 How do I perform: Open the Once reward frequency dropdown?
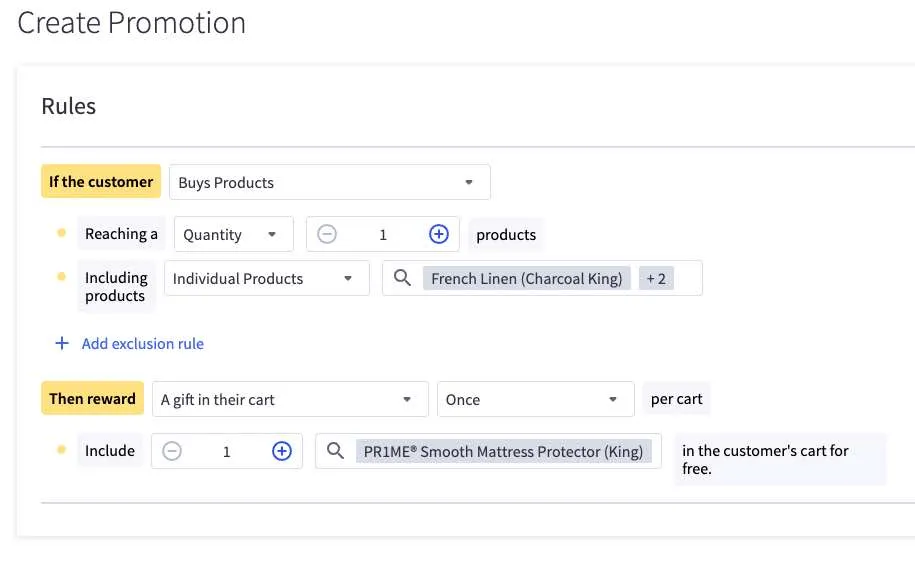[x=535, y=398]
